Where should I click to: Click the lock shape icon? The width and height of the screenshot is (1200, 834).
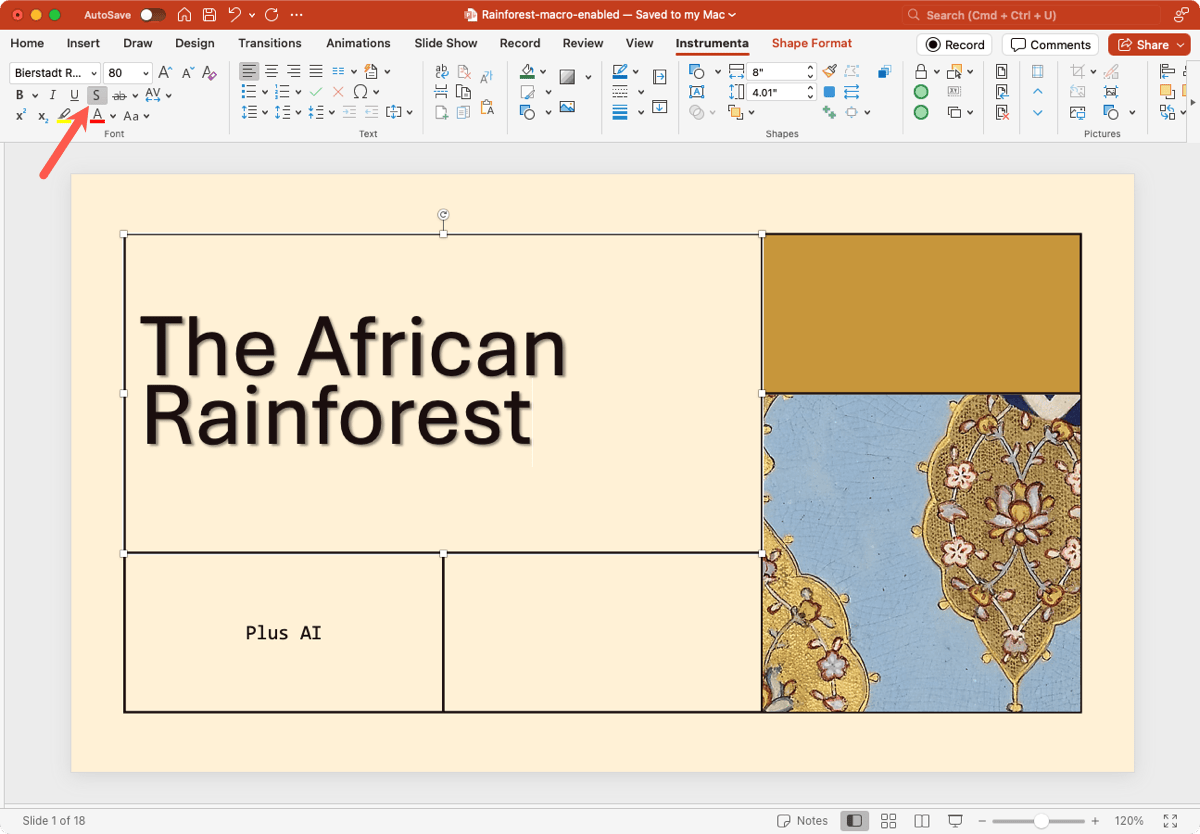pos(921,72)
